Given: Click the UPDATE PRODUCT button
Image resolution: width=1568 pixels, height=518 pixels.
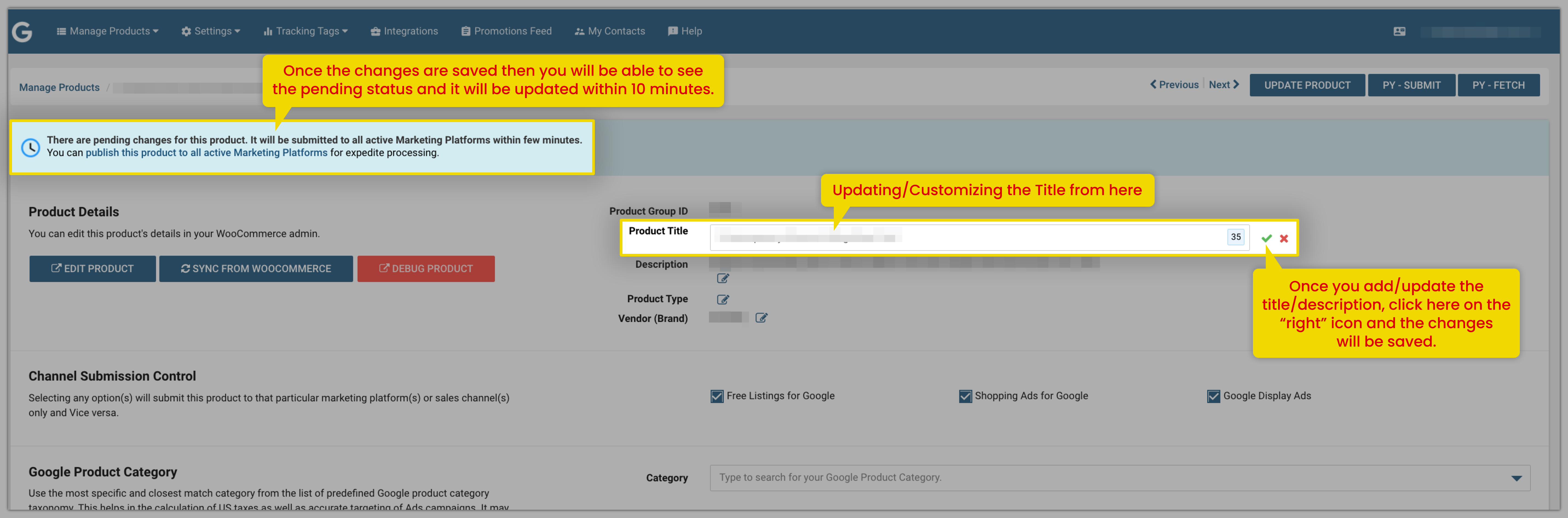Looking at the screenshot, I should pos(1307,85).
